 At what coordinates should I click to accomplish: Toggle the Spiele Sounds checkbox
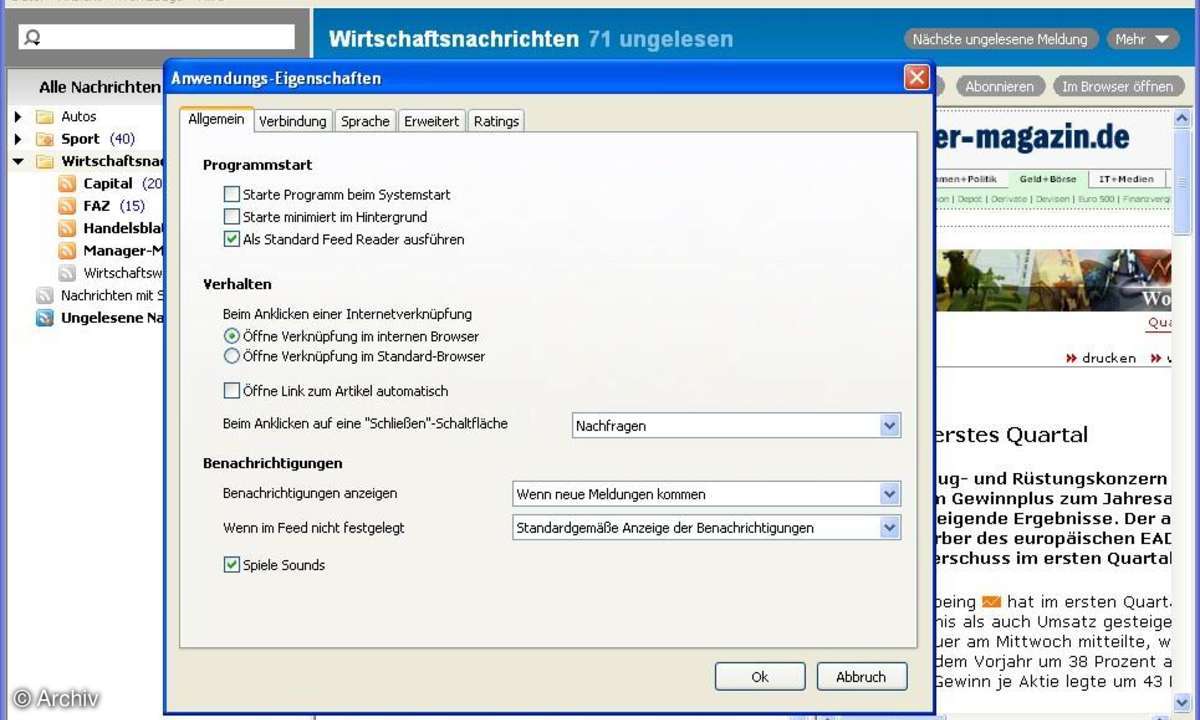coord(232,565)
